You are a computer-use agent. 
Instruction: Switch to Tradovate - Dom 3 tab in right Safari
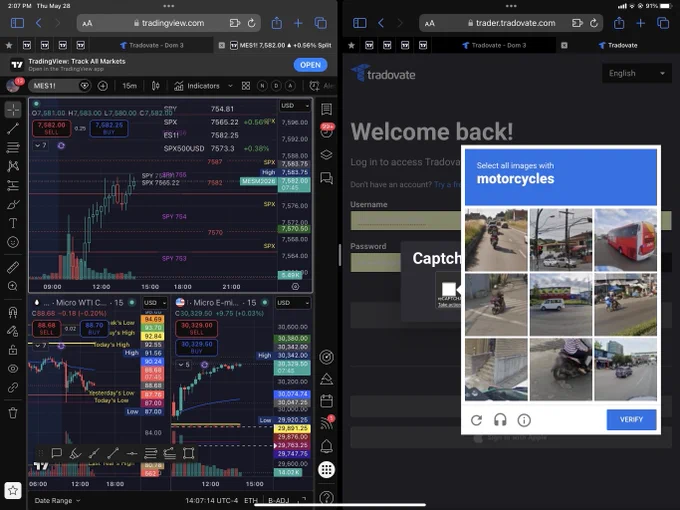494,45
